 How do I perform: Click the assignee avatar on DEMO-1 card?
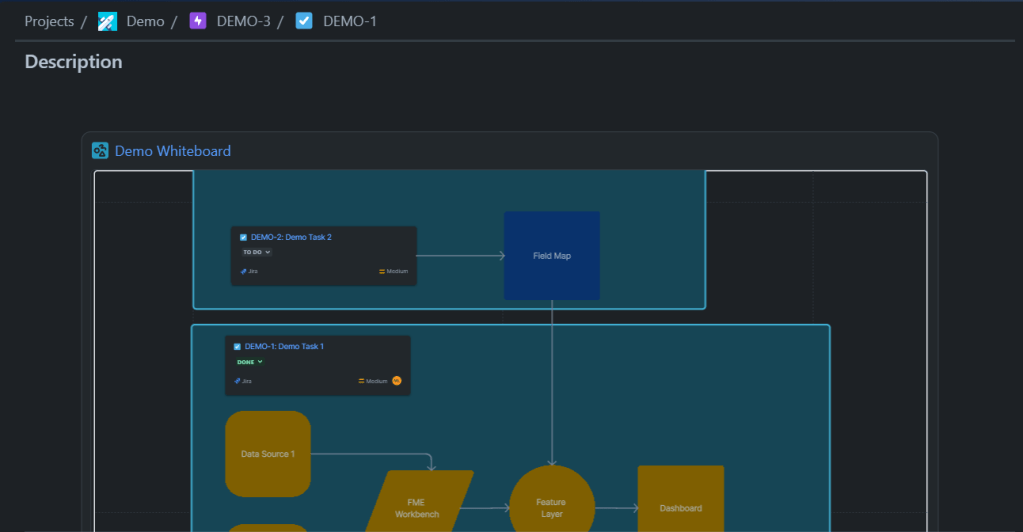click(x=397, y=381)
